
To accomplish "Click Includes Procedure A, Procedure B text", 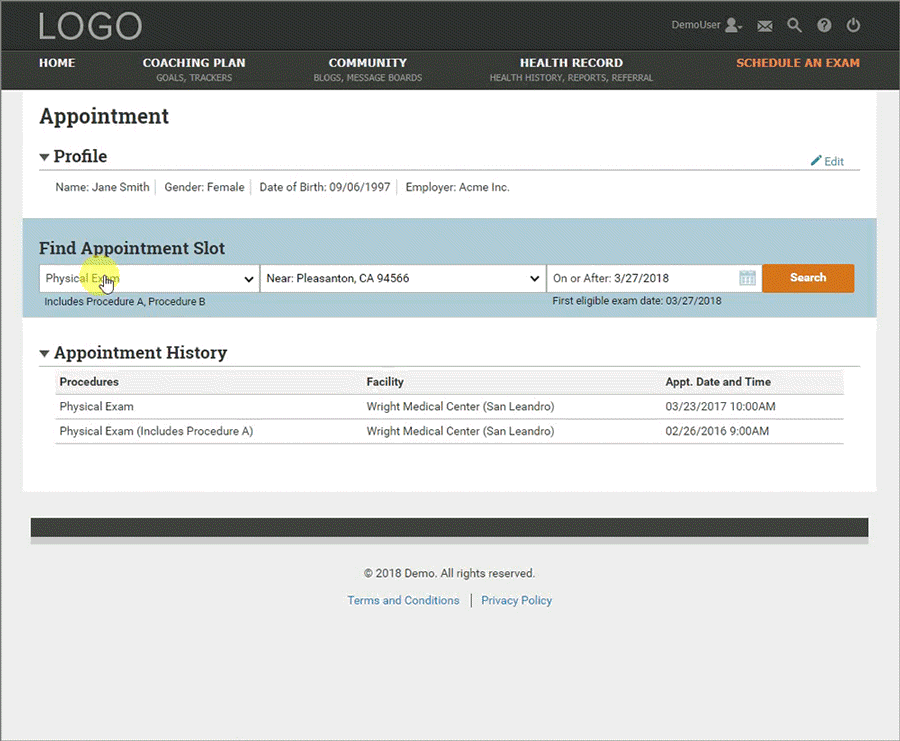I will tap(125, 301).
